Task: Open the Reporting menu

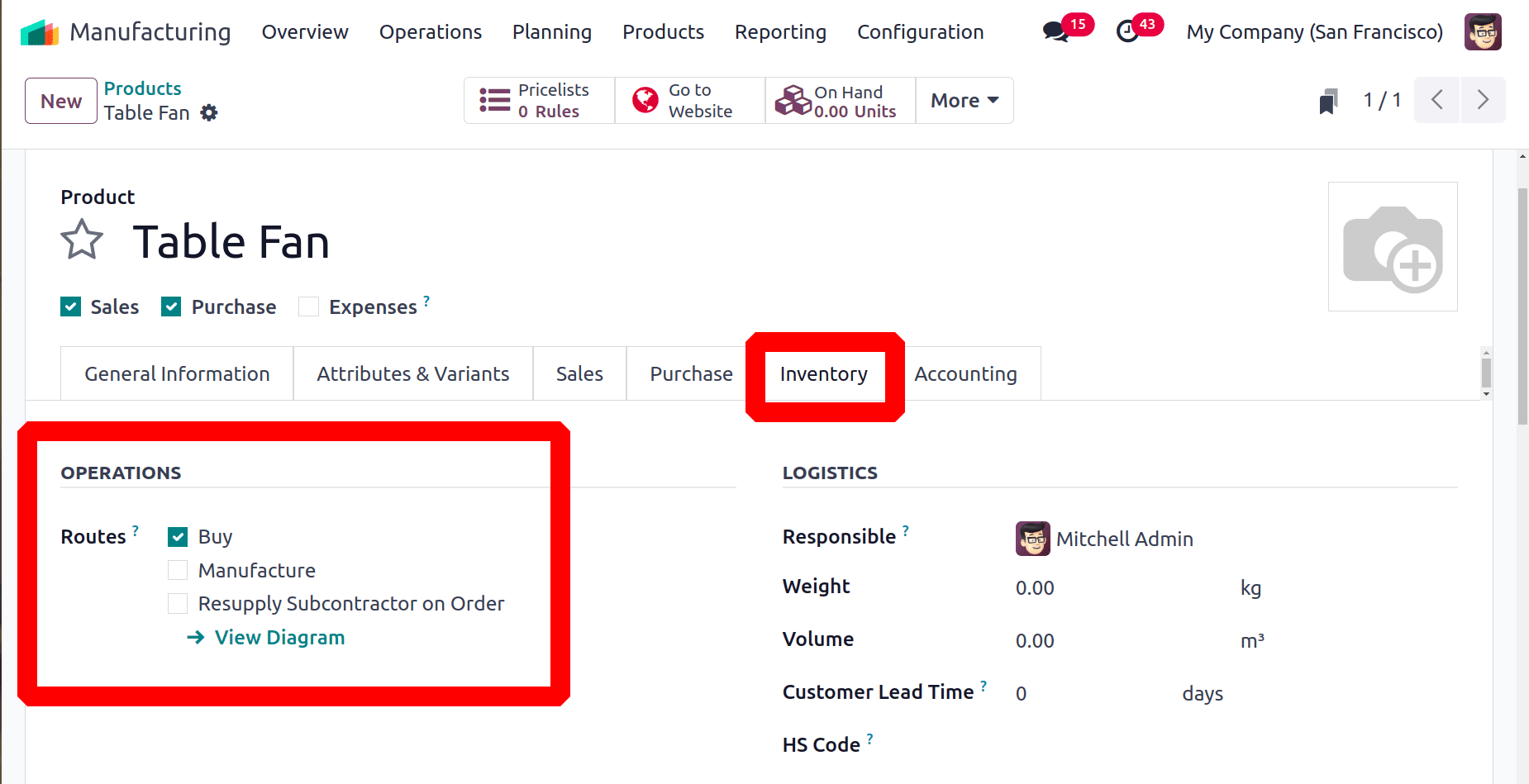Action: 780,32
